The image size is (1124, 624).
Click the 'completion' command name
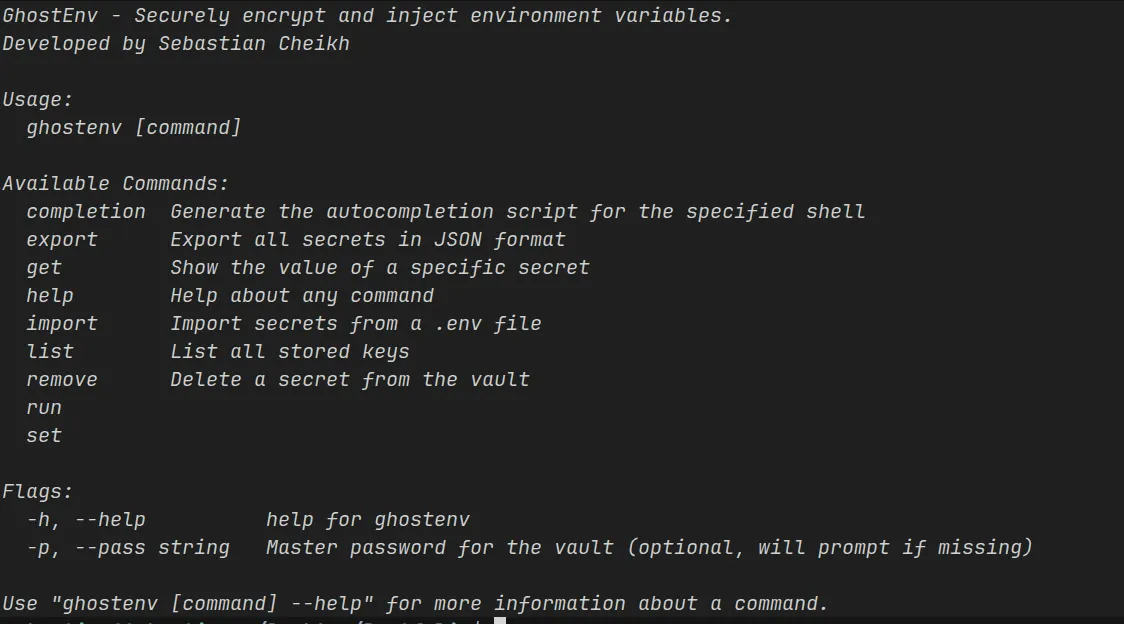point(86,212)
